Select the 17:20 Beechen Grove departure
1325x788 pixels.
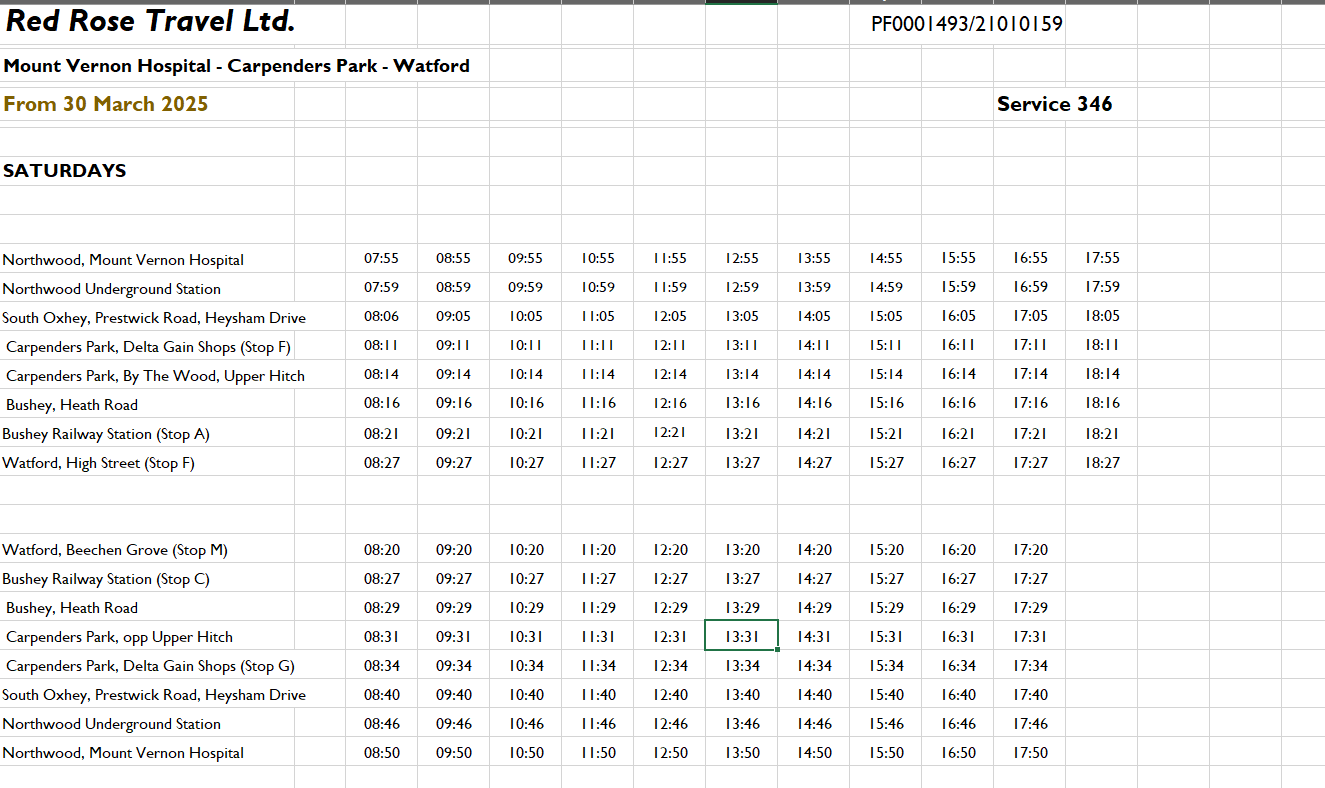(1030, 550)
